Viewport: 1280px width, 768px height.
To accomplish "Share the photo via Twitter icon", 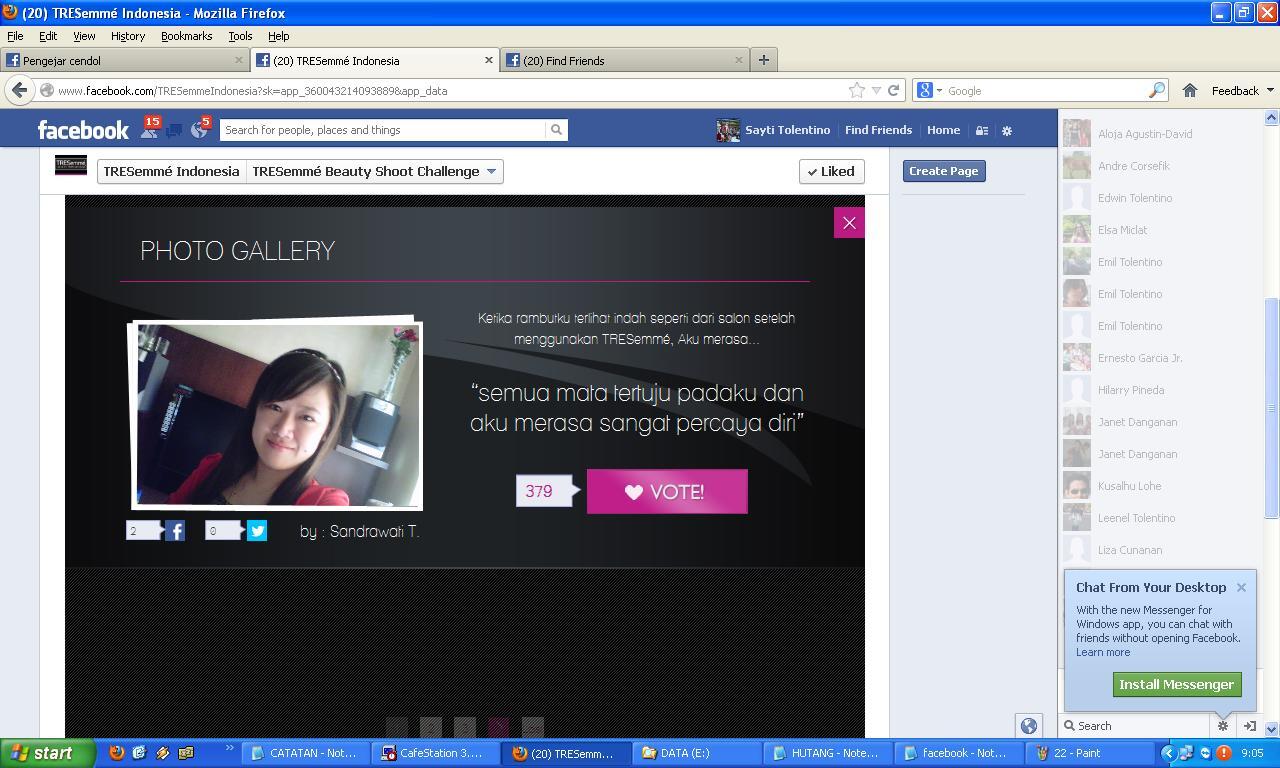I will click(257, 531).
